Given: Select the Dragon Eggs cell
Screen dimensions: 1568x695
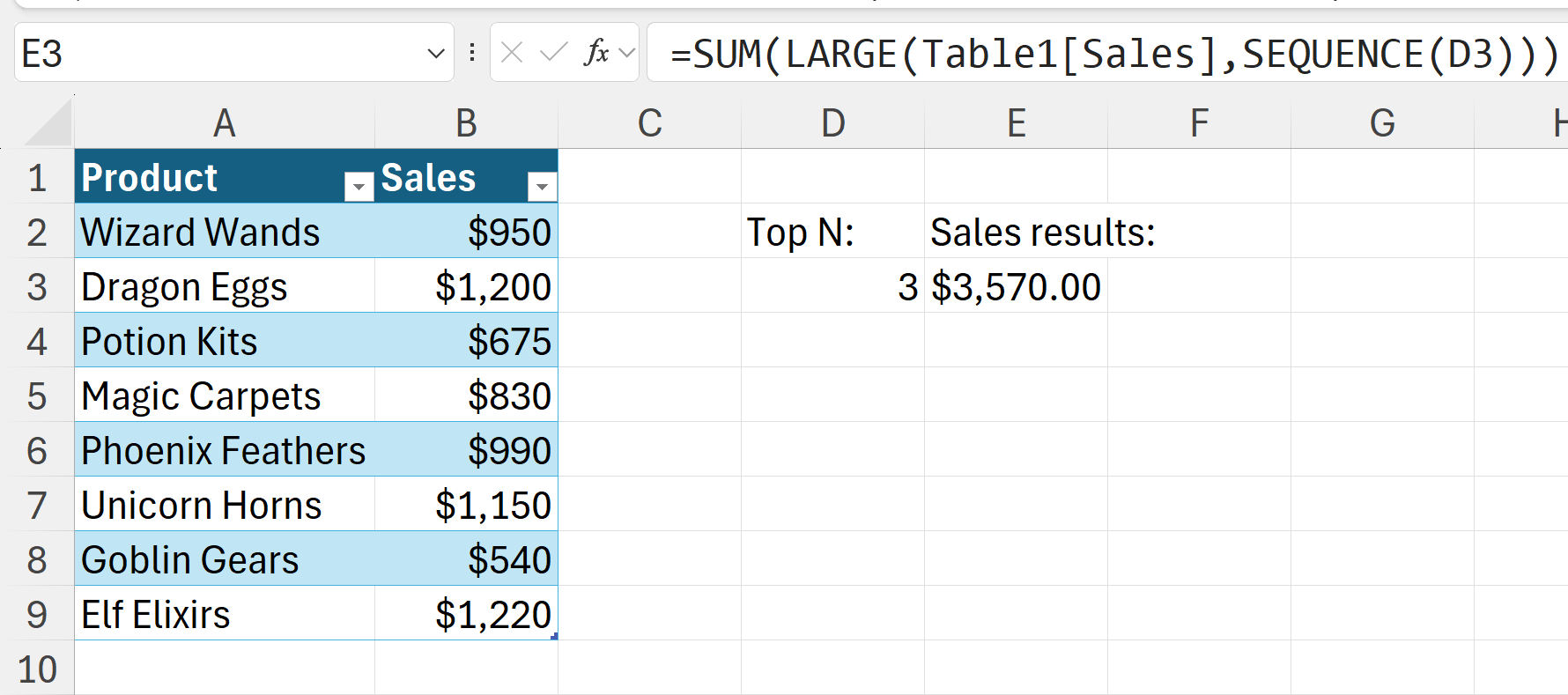Looking at the screenshot, I should pos(225,287).
